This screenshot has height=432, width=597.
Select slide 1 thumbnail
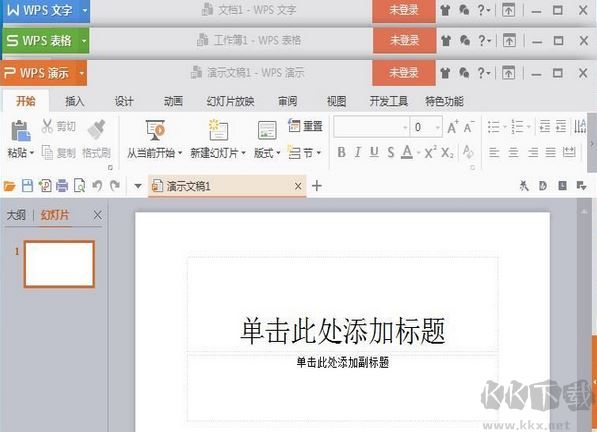click(59, 264)
